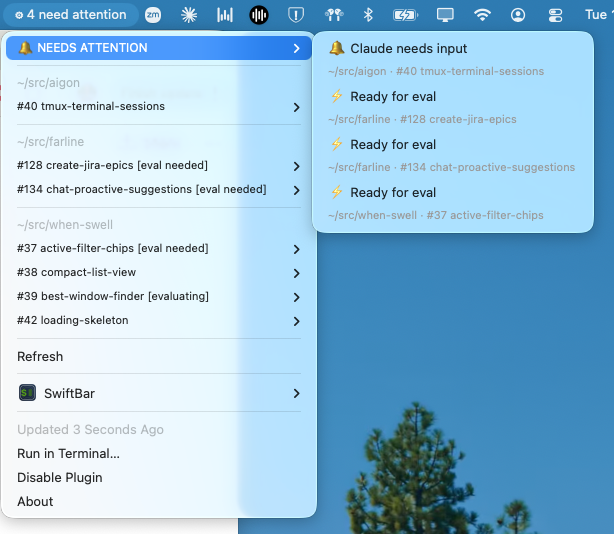Viewport: 614px width, 534px height.
Task: Open the Bluetooth menu
Action: click(368, 15)
